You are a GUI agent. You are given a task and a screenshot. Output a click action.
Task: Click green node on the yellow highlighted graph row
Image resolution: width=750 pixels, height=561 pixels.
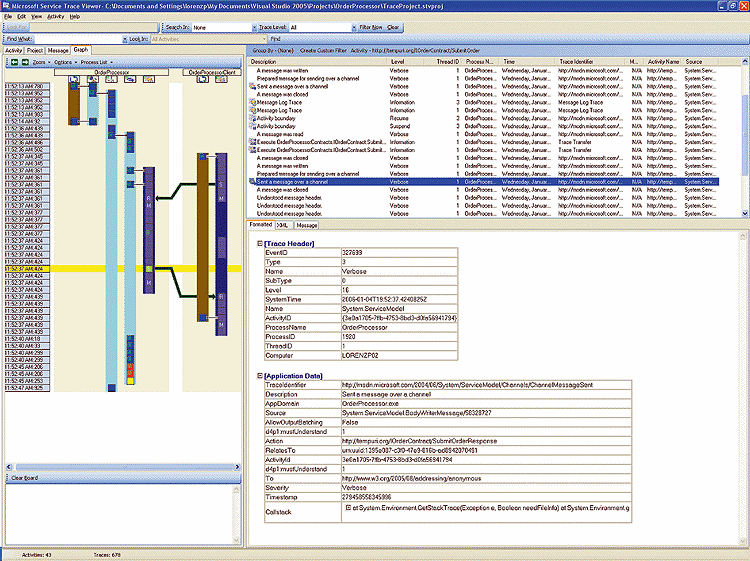pos(149,269)
